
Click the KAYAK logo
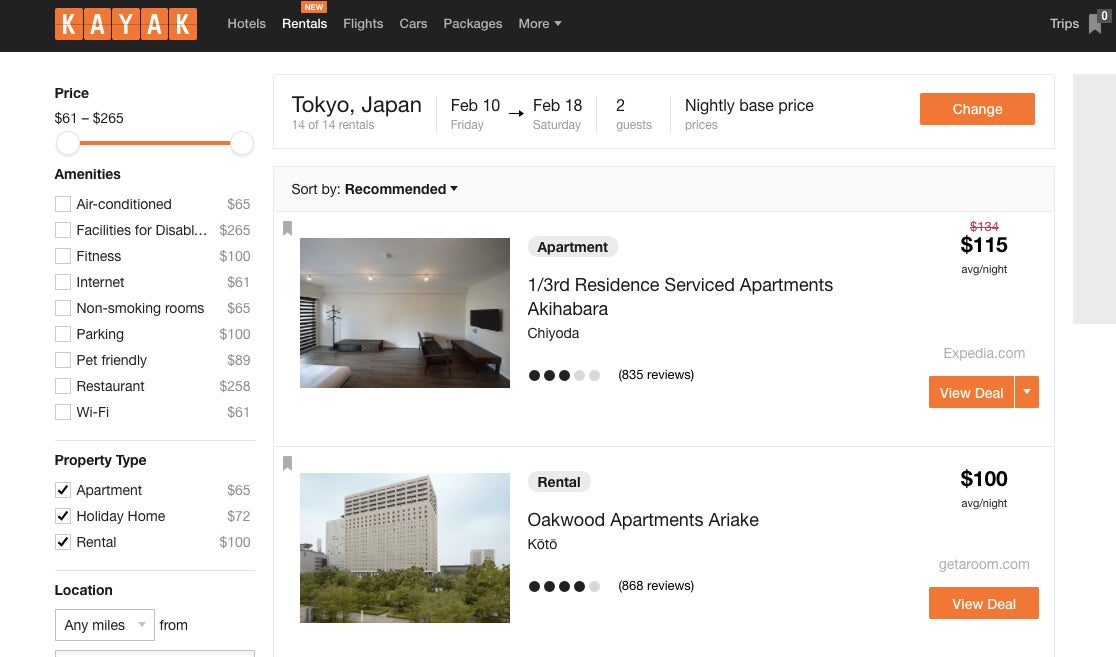pos(126,23)
